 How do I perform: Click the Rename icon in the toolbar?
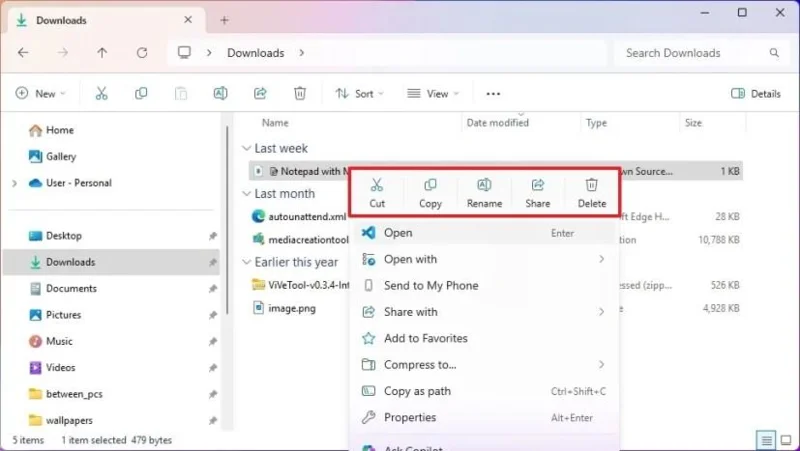click(x=220, y=93)
